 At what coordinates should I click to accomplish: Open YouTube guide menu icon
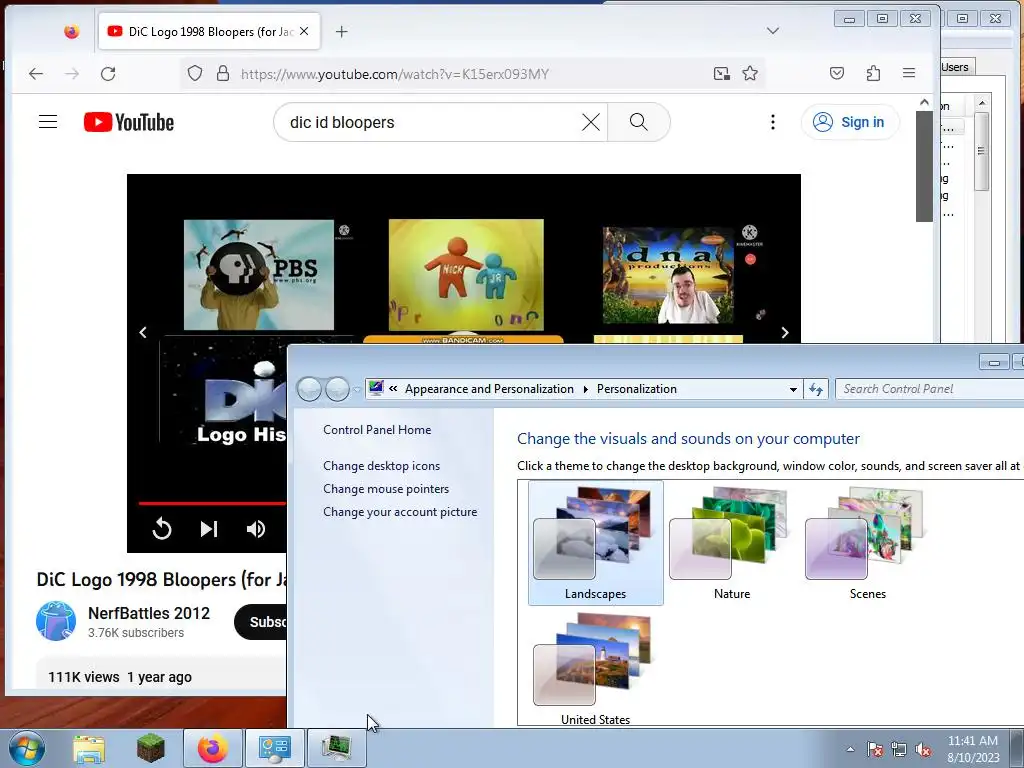[48, 122]
